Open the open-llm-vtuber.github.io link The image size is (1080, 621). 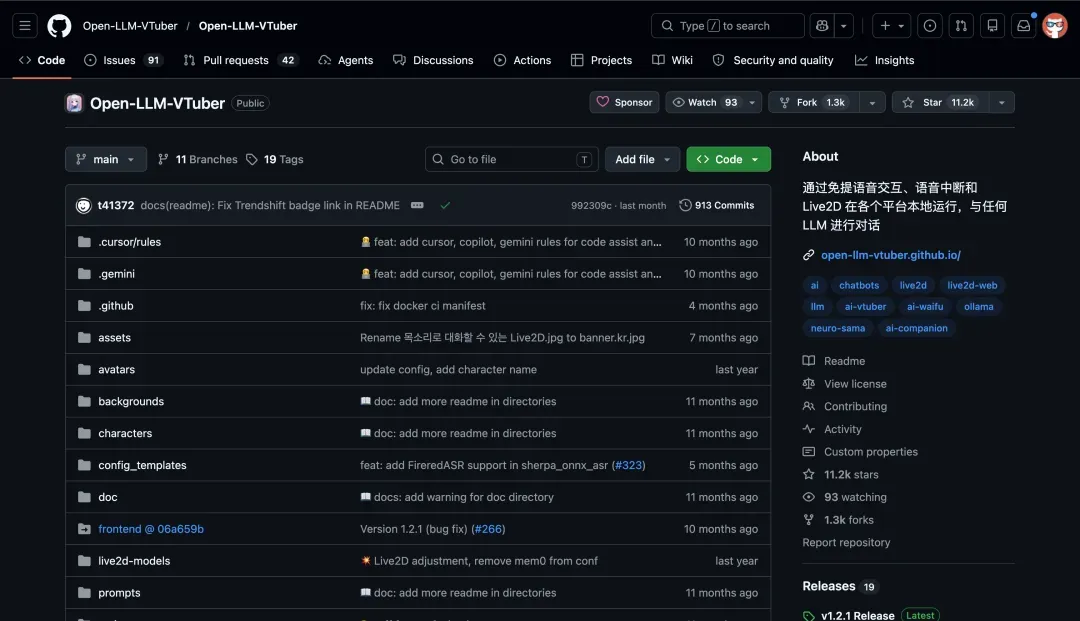(x=891, y=255)
